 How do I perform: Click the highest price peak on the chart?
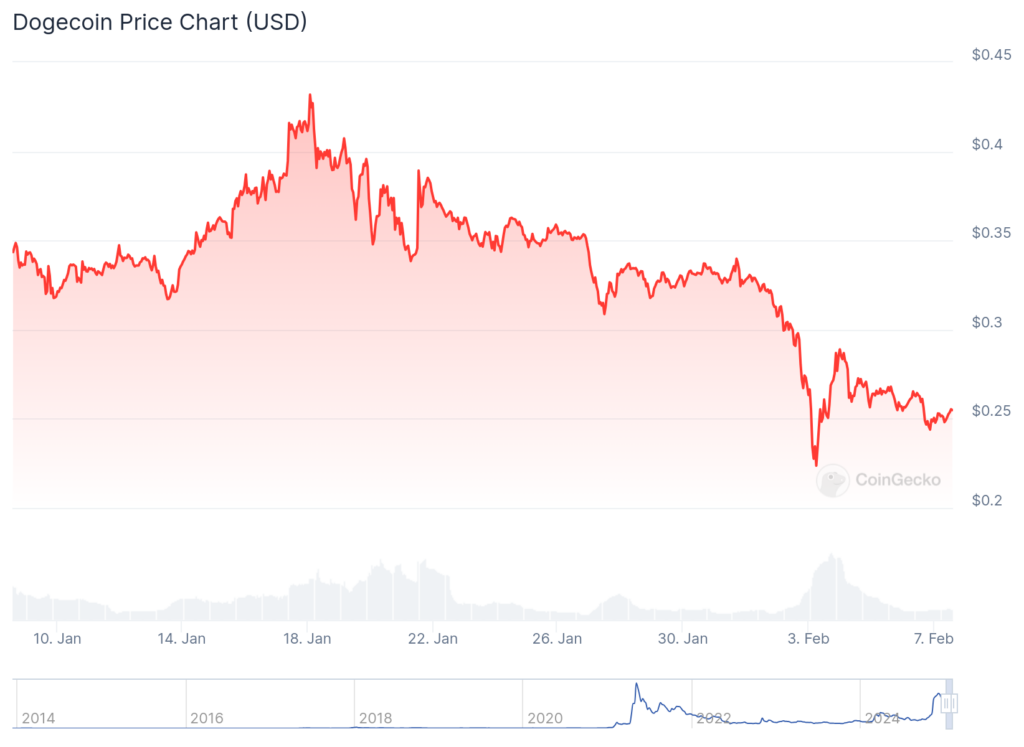(310, 96)
